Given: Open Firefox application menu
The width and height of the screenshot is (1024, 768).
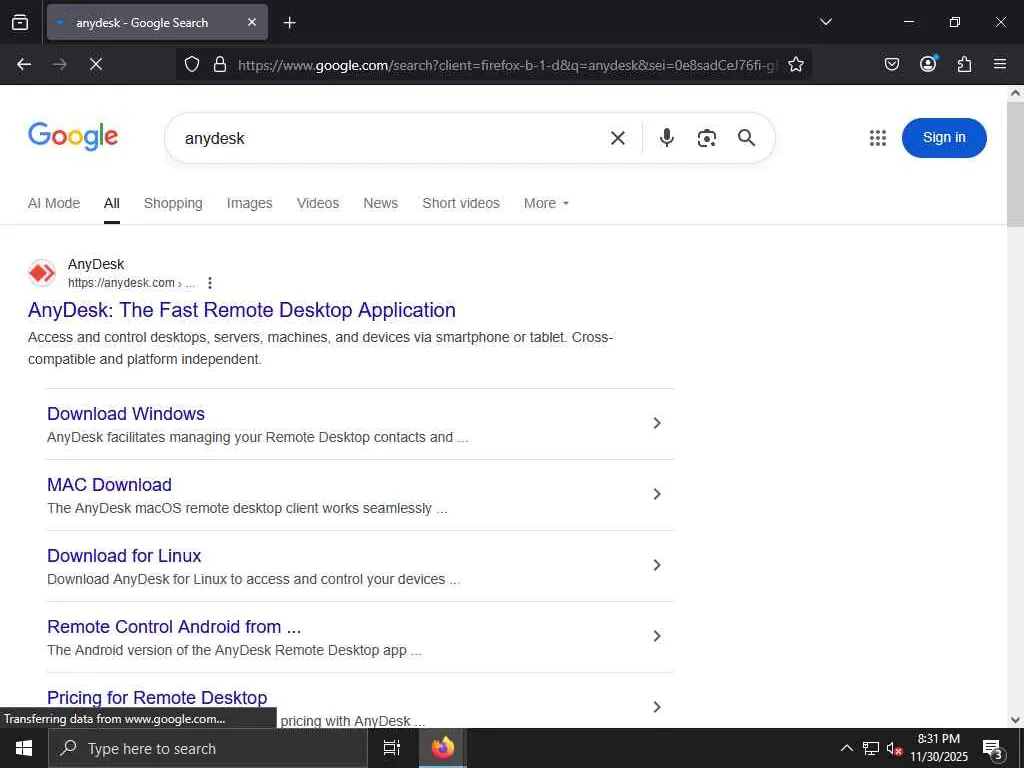Looking at the screenshot, I should pyautogui.click(x=1000, y=64).
